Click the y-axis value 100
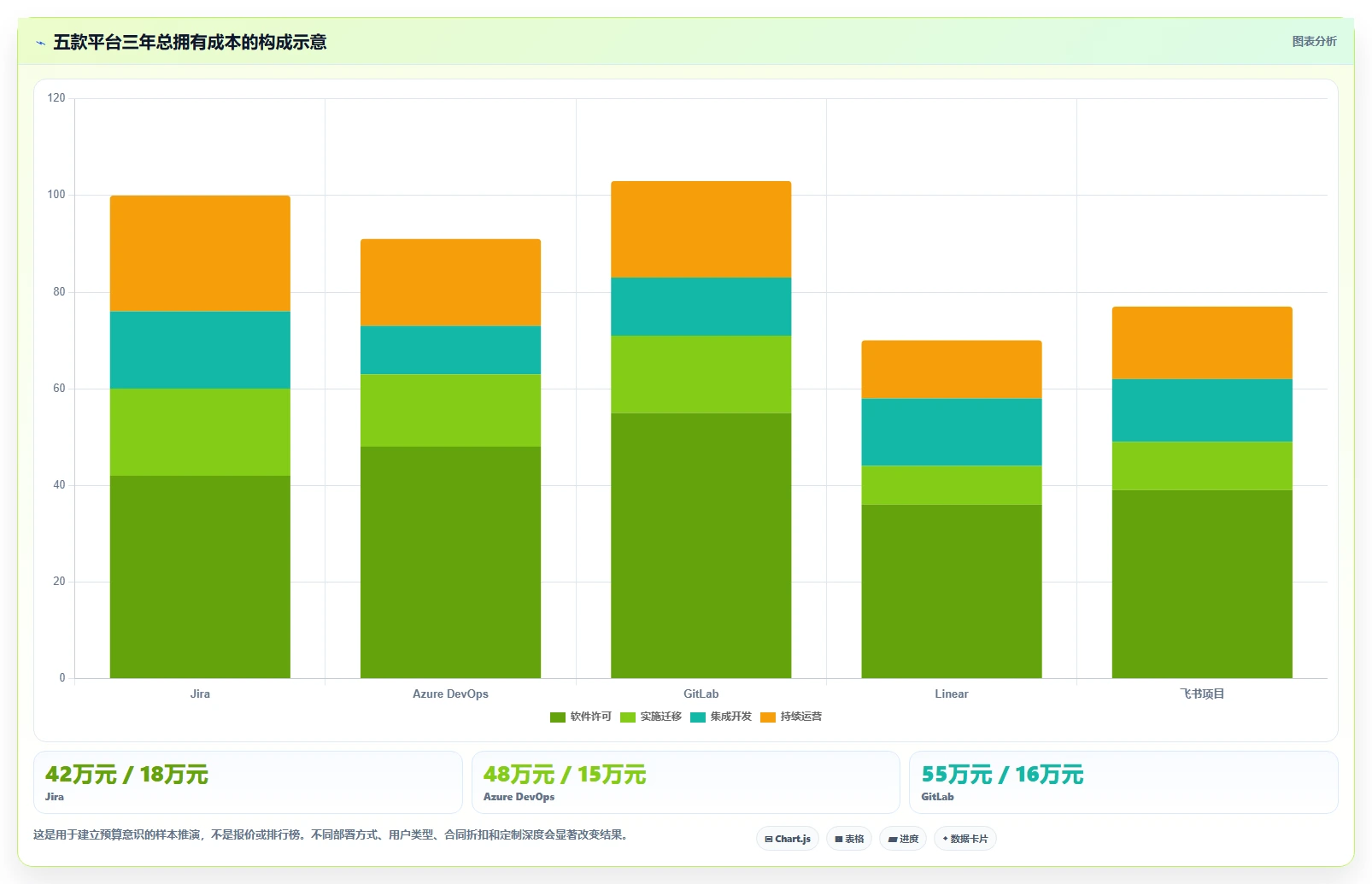The image size is (1372, 884). tap(56, 195)
